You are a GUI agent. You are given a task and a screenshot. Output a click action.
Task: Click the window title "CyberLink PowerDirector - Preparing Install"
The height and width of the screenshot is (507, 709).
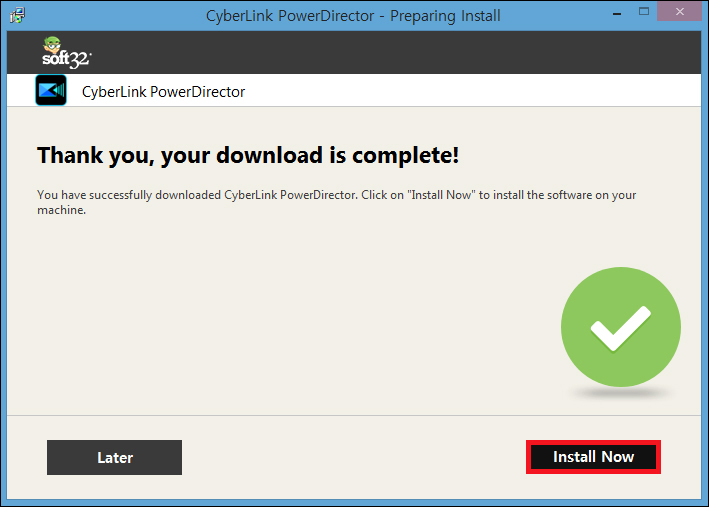(x=353, y=16)
